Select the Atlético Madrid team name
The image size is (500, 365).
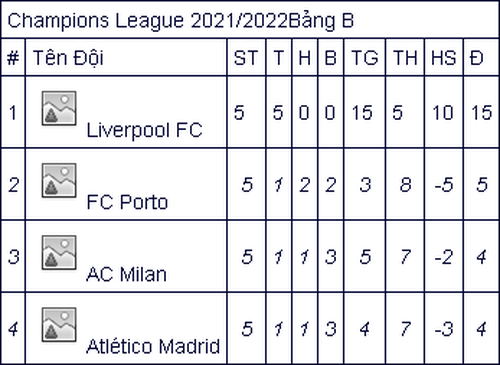point(153,346)
